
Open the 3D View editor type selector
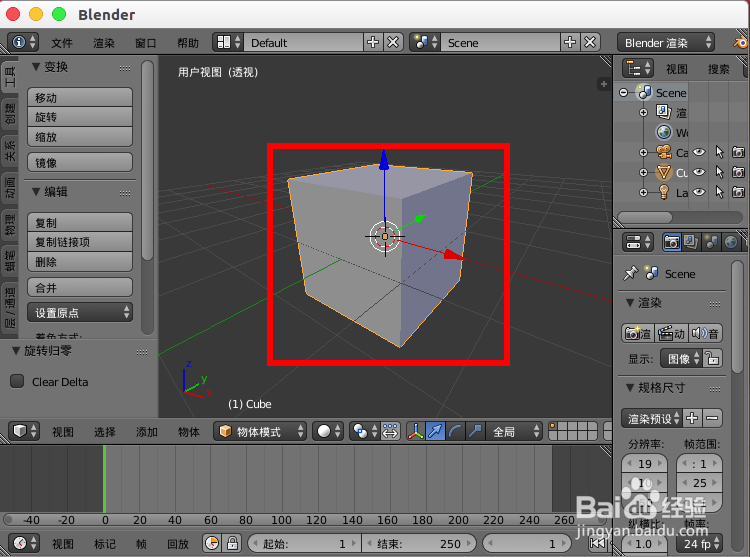[x=23, y=431]
